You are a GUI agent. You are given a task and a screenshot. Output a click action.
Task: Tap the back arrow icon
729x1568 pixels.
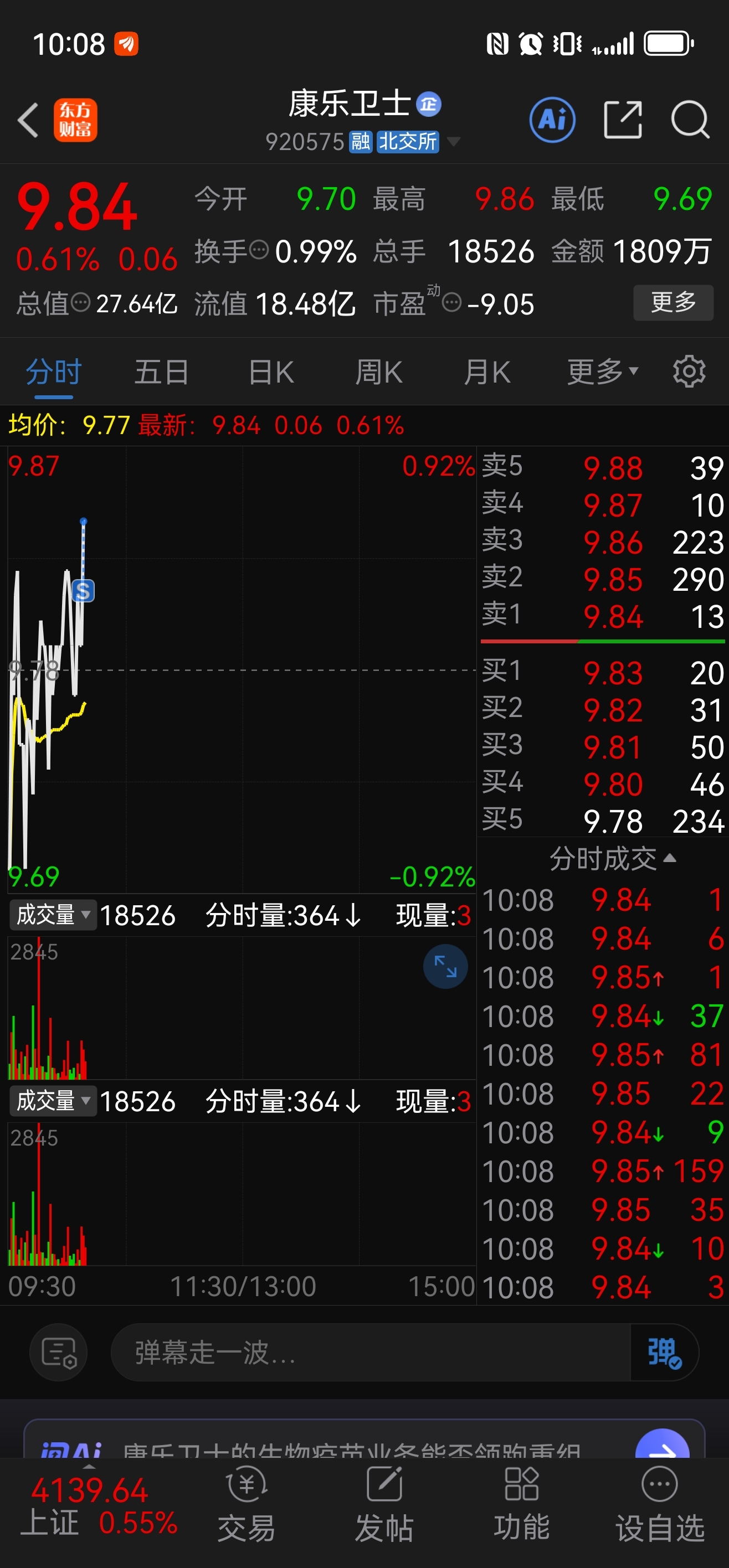[28, 120]
